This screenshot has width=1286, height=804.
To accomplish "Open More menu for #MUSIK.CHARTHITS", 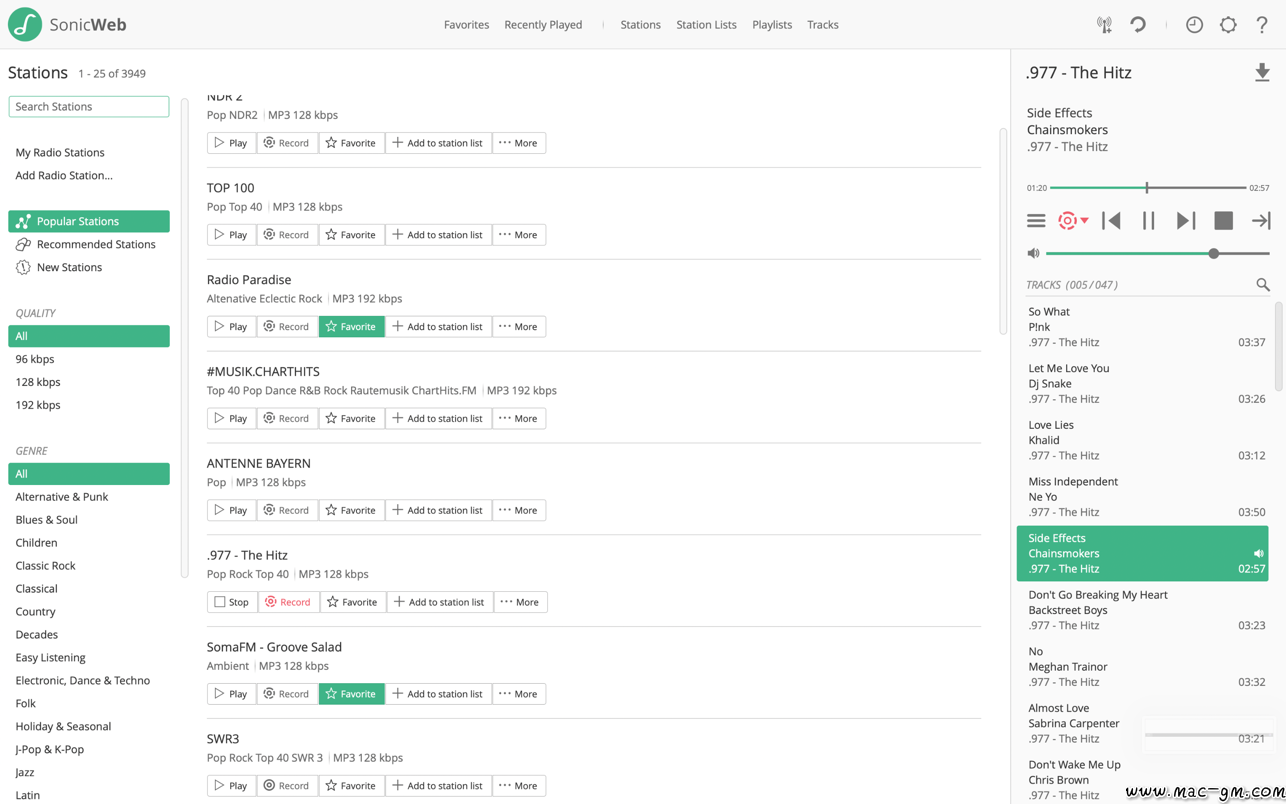I will click(x=519, y=419).
